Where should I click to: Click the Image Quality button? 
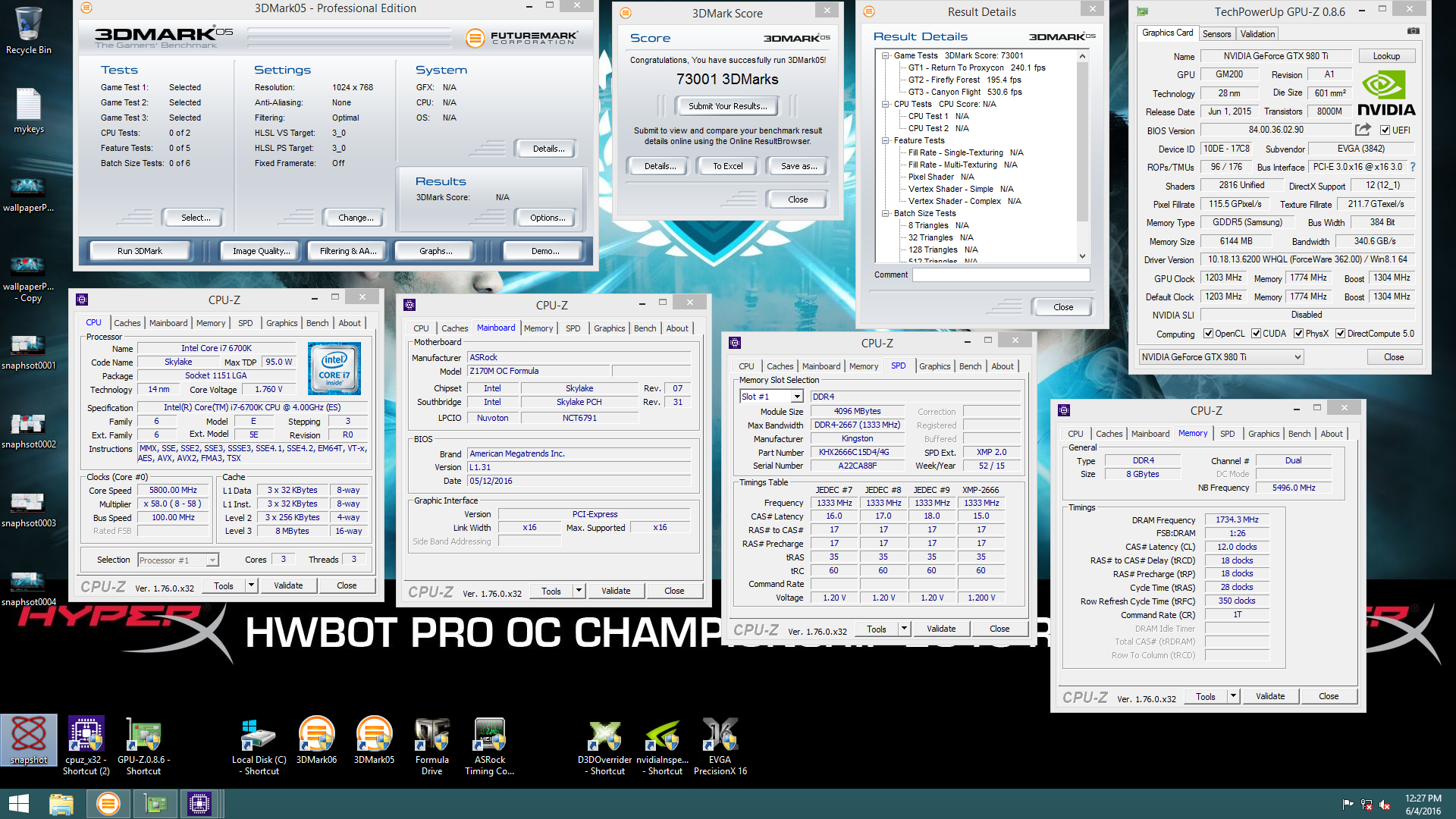tap(261, 251)
